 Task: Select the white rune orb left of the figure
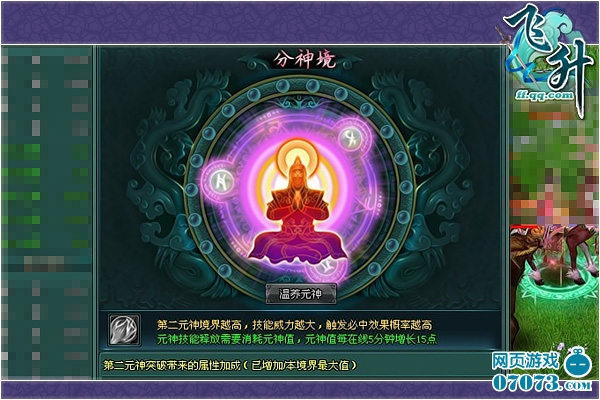(221, 181)
